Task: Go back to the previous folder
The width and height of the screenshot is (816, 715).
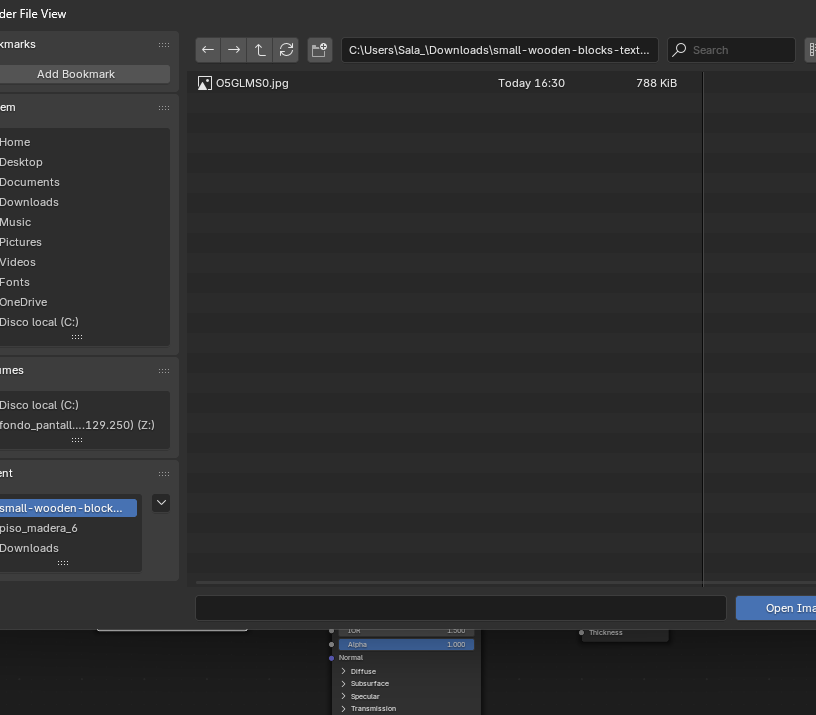Action: pos(208,50)
